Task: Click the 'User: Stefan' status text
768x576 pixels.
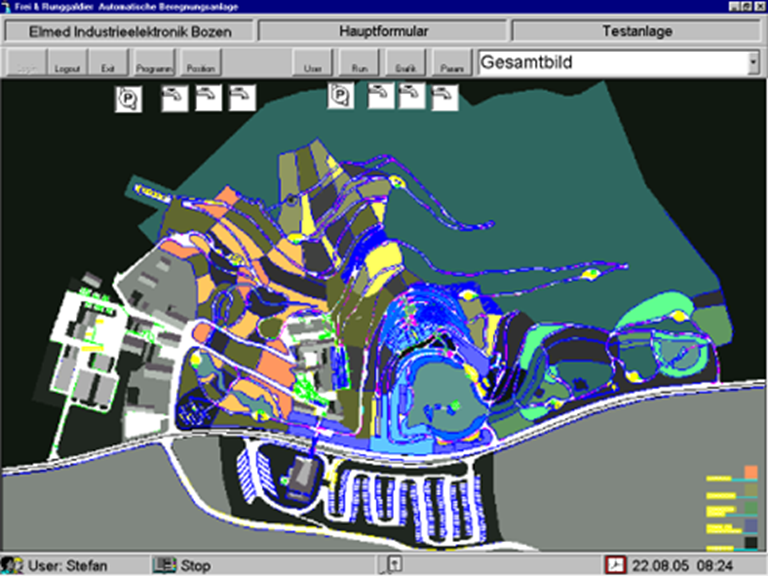Action: click(x=68, y=566)
